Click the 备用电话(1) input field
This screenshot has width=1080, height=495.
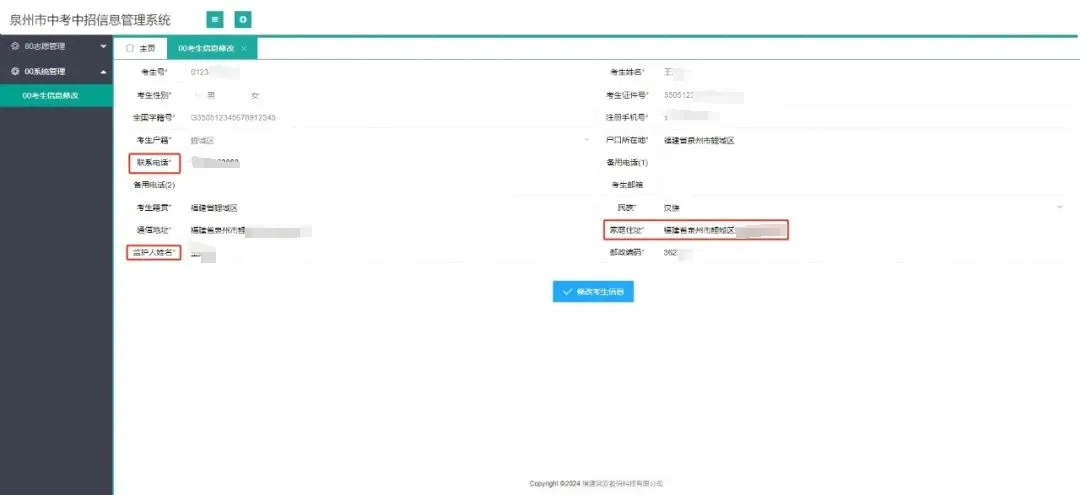[861, 163]
